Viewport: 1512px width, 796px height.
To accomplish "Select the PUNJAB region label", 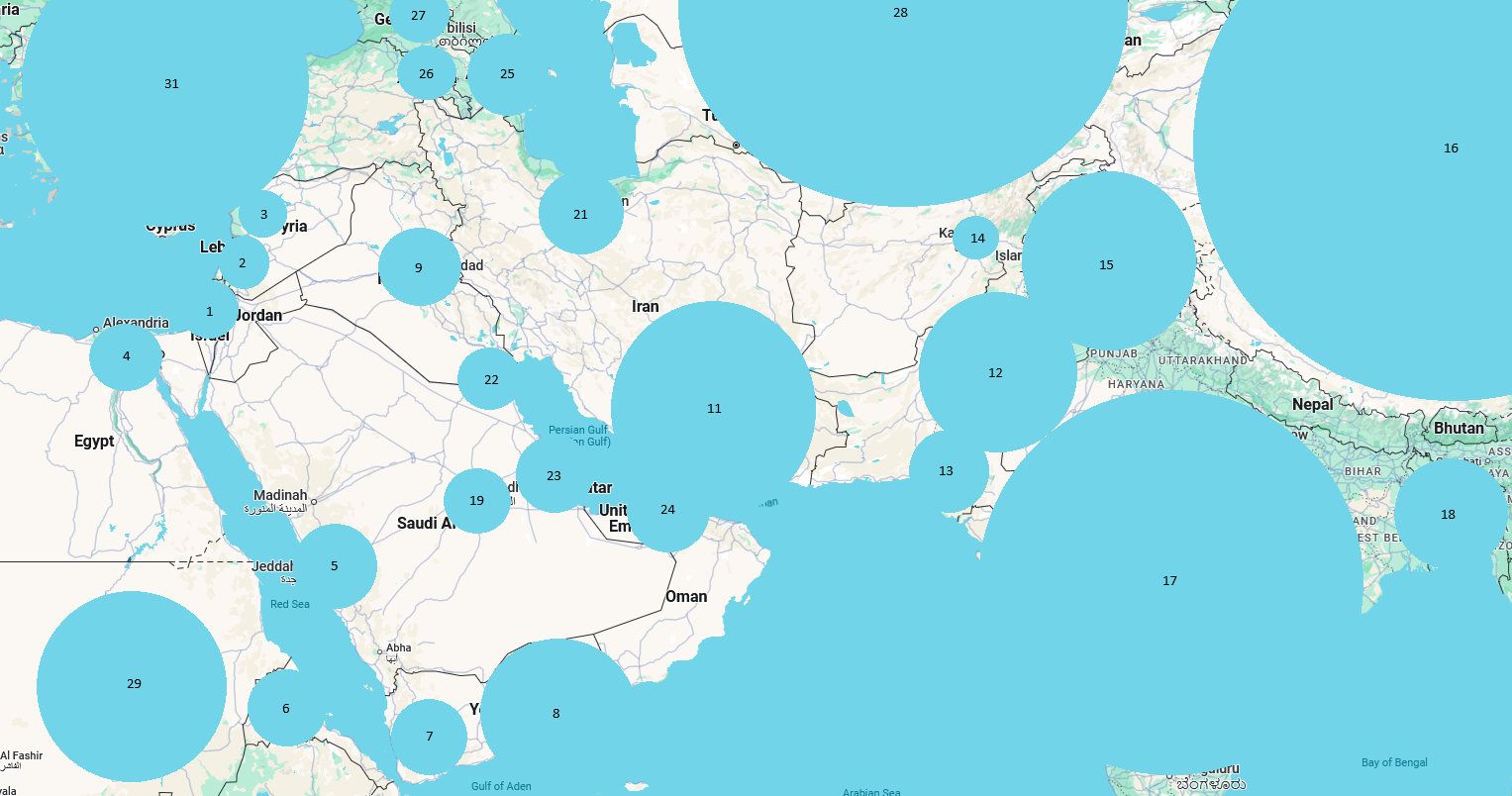I will tap(1113, 353).
